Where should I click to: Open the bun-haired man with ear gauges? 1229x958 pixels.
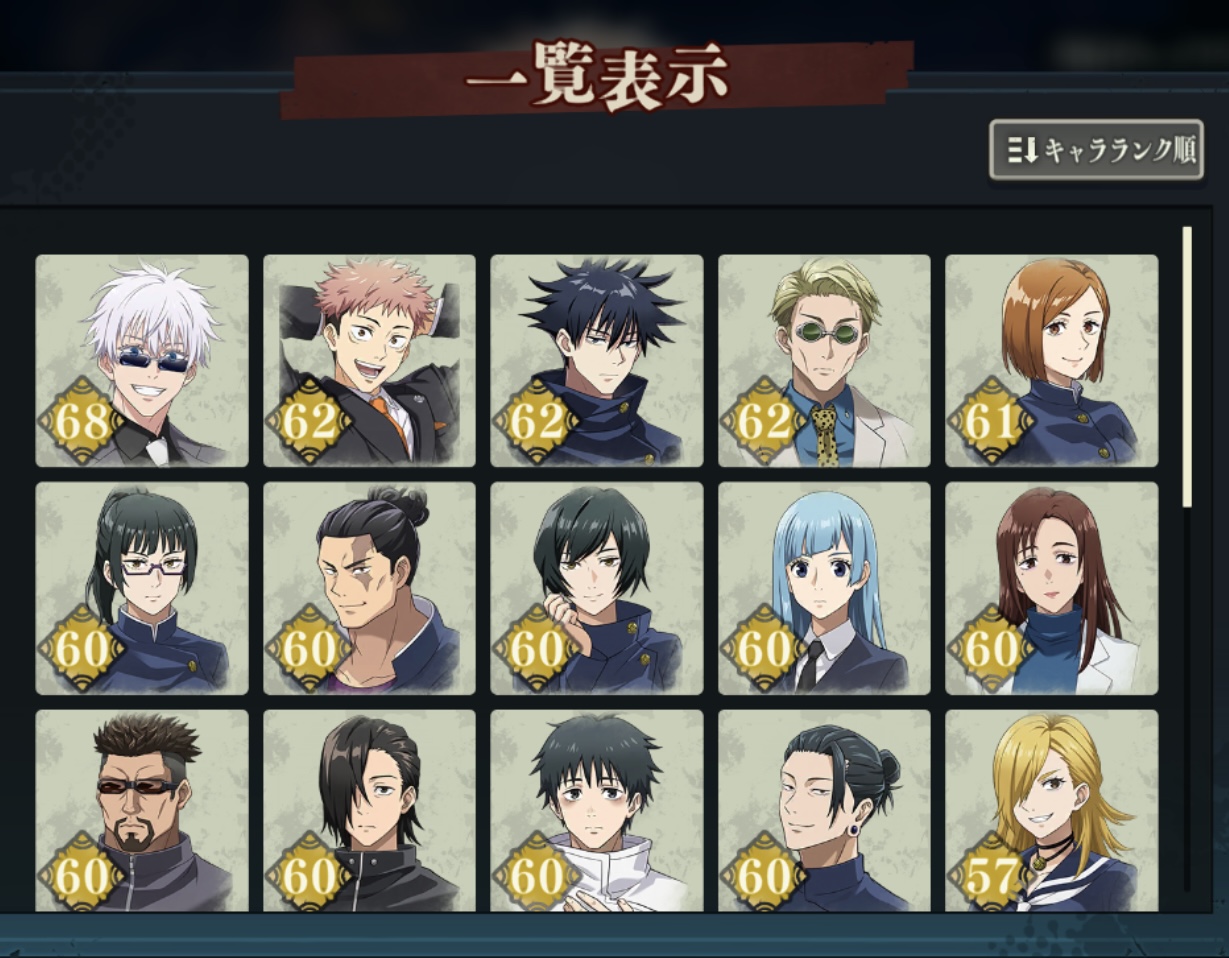pyautogui.click(x=824, y=811)
